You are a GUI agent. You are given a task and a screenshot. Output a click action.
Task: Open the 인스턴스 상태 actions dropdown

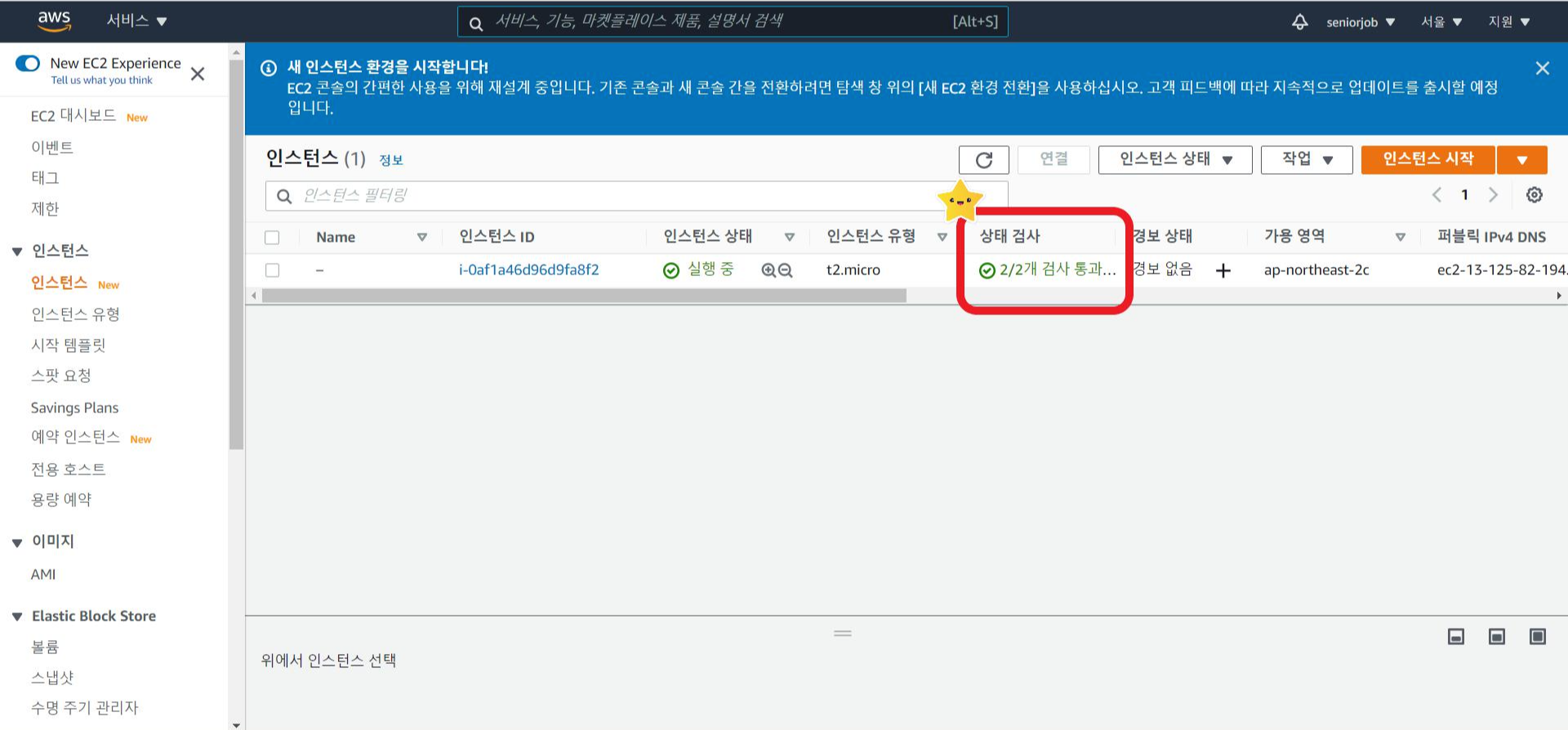[x=1175, y=159]
